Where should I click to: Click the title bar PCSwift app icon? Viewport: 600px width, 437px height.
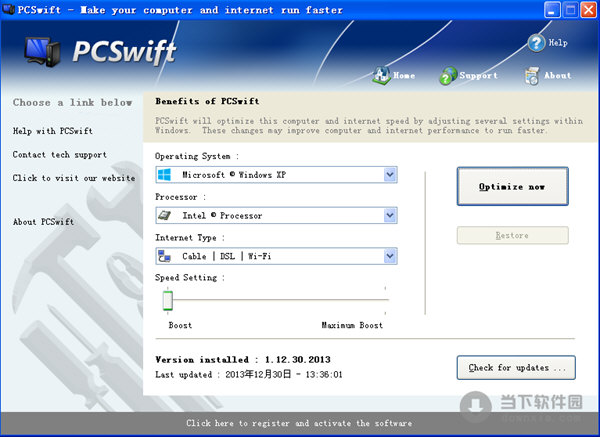(x=8, y=9)
